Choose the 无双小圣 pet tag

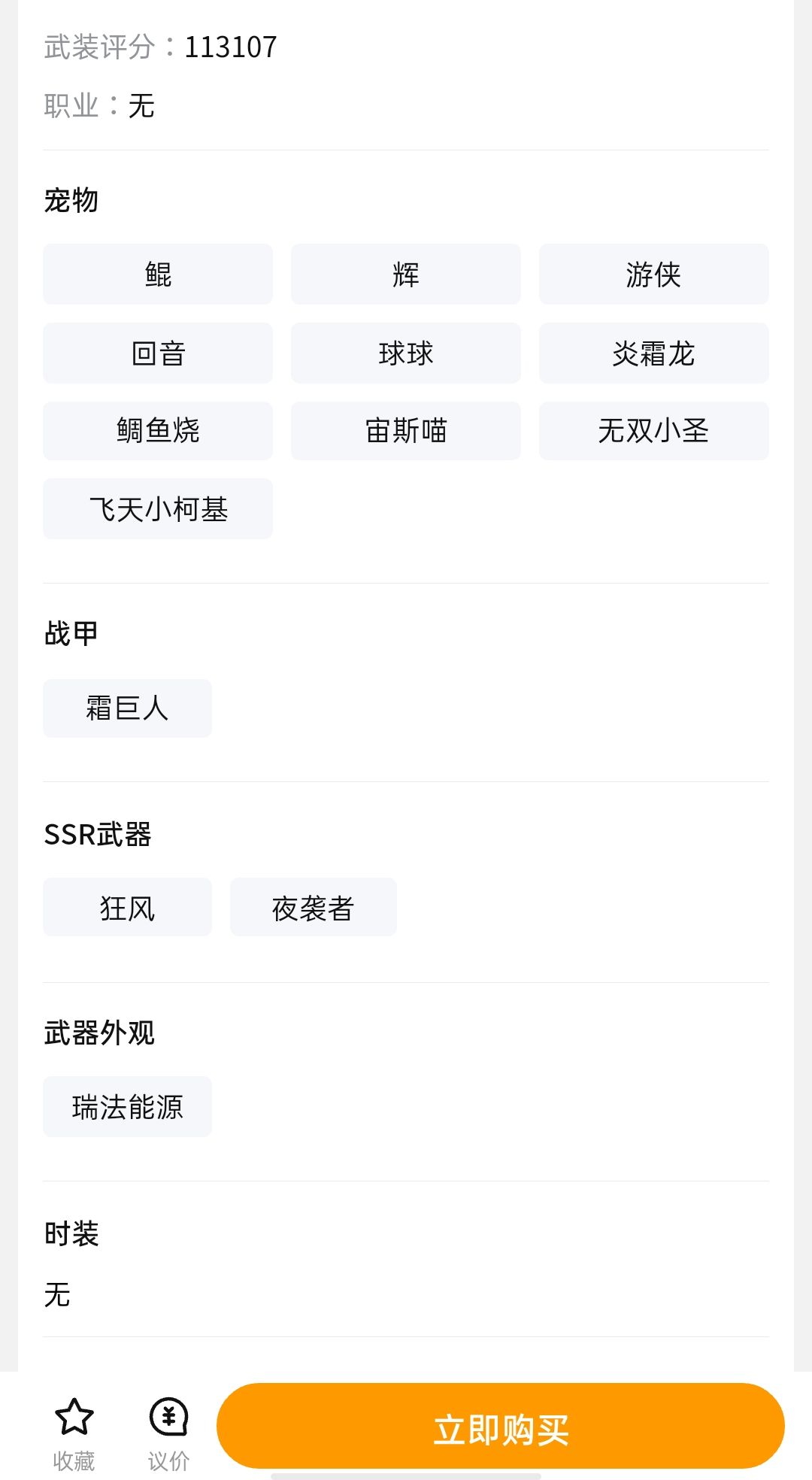(x=653, y=431)
